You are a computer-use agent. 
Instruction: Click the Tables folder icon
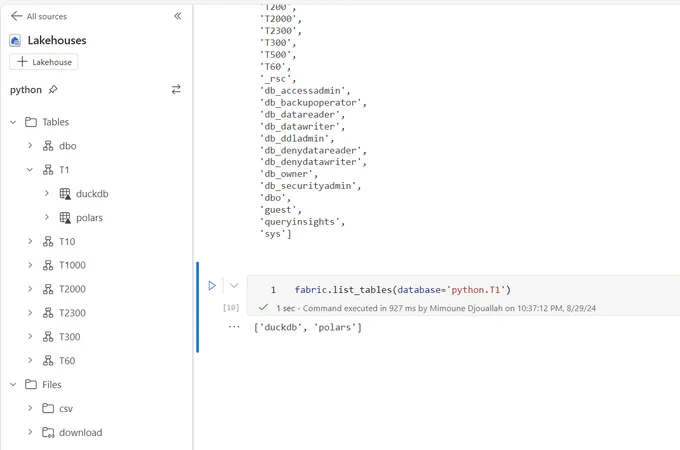click(31, 122)
